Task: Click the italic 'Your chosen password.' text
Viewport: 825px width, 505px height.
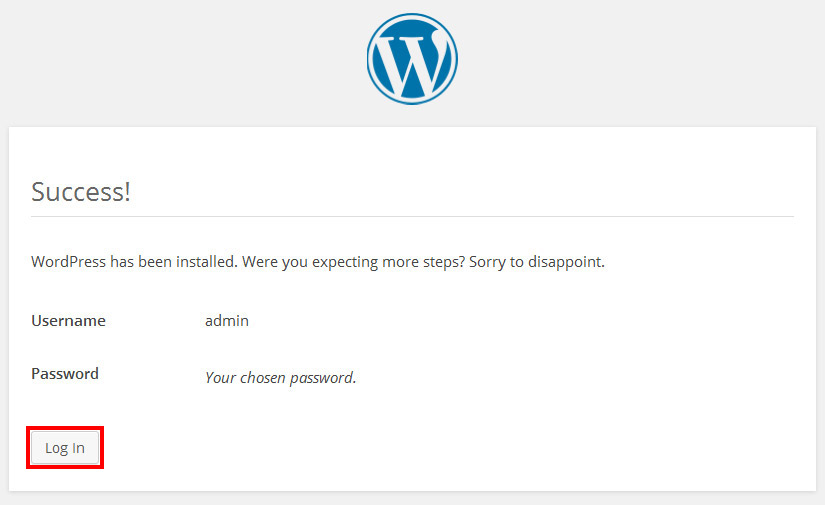Action: coord(280,378)
